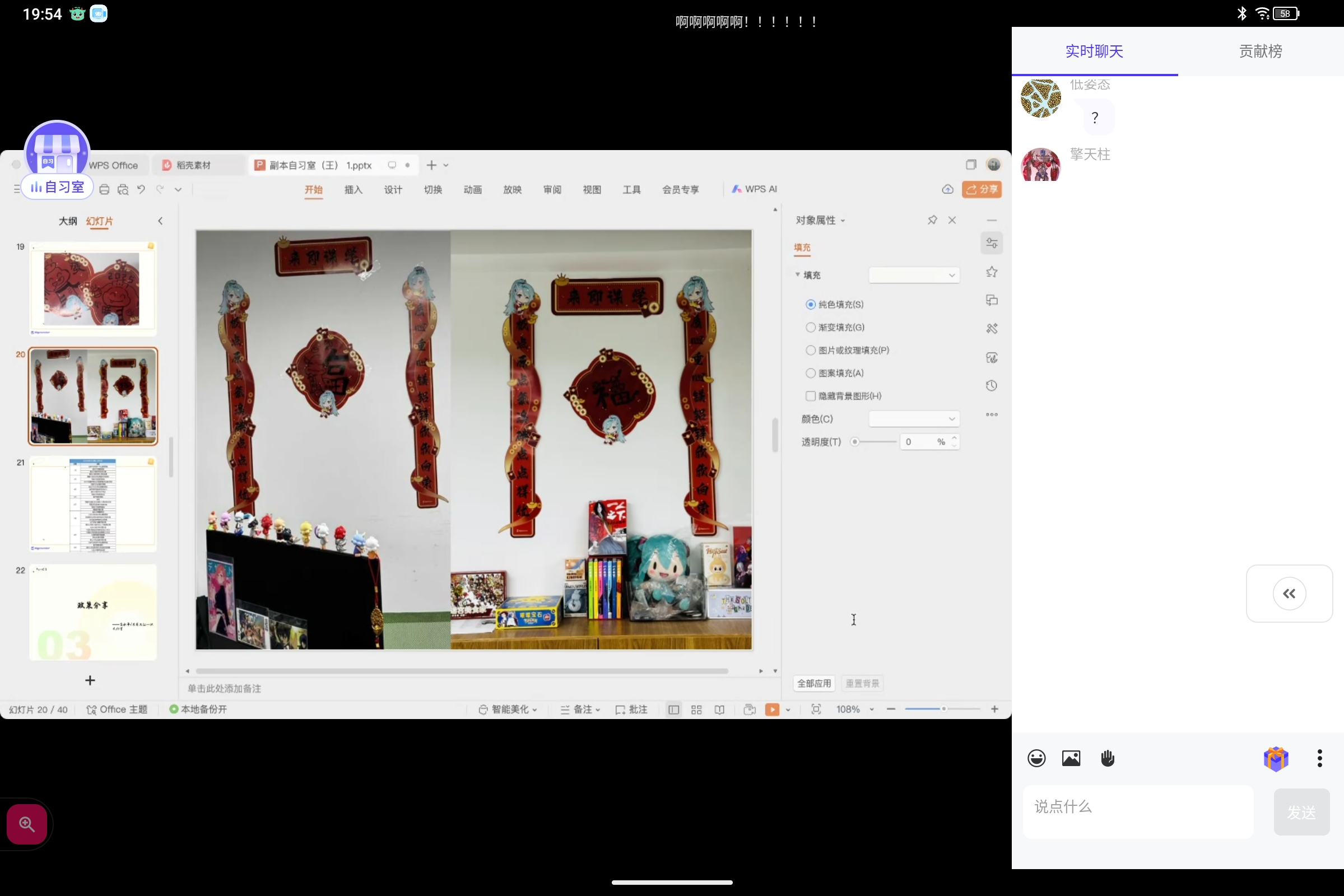Viewport: 1344px width, 896px height.
Task: Click the 批注 comments button
Action: pos(631,709)
